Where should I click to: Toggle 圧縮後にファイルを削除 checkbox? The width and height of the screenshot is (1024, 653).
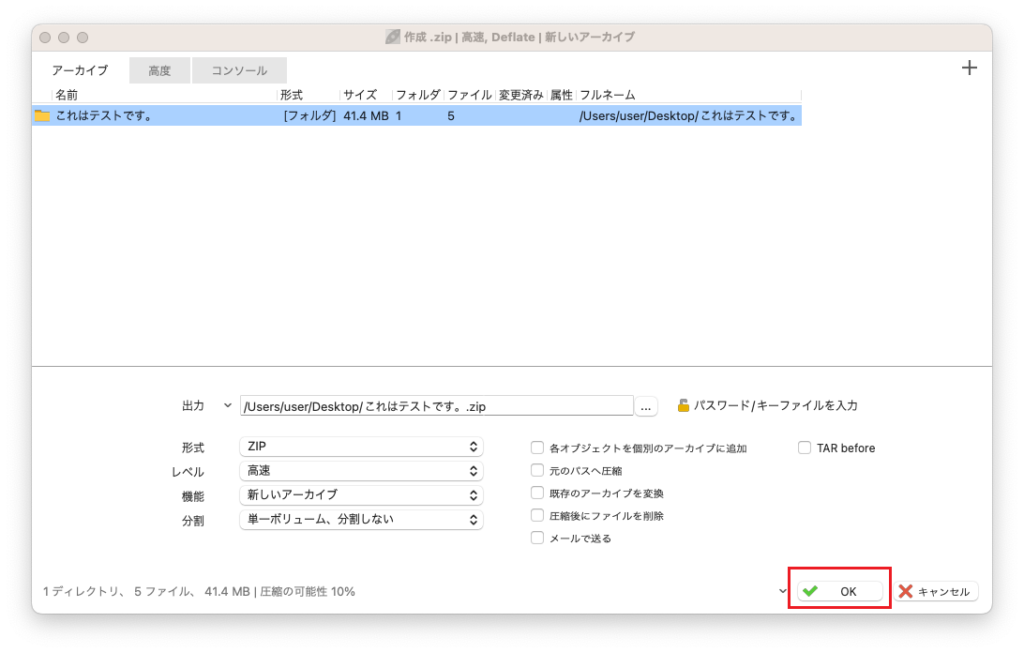point(537,515)
